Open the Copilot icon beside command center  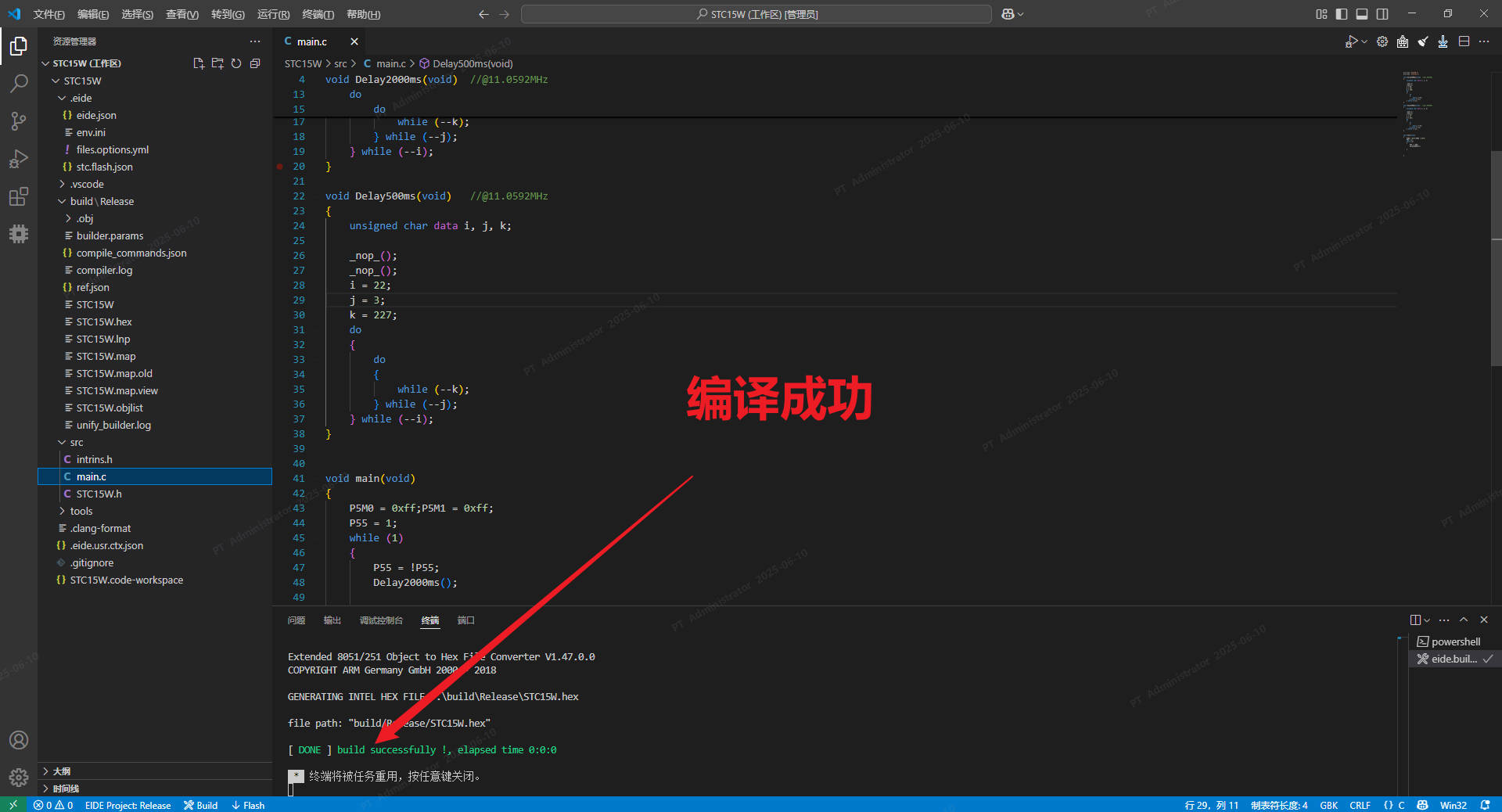(x=1008, y=14)
